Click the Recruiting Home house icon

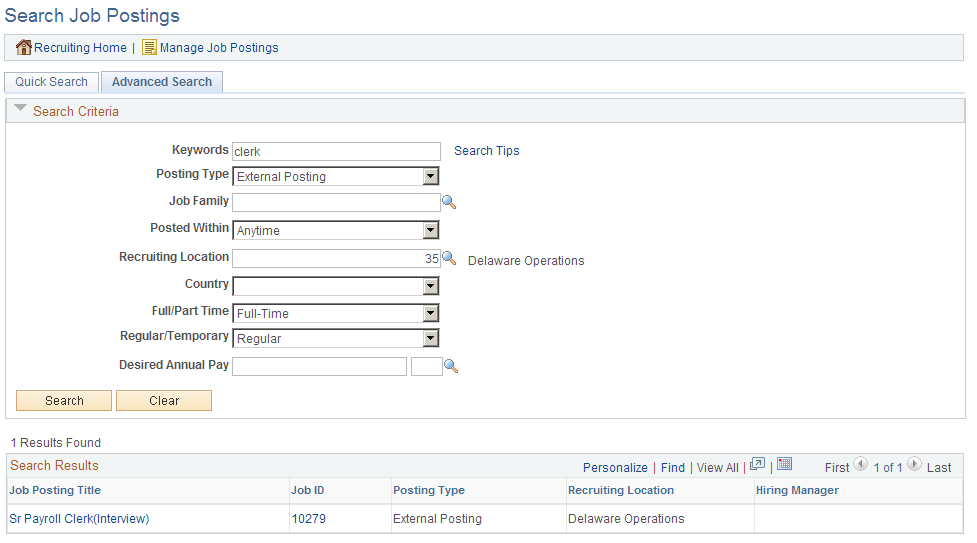click(x=24, y=47)
